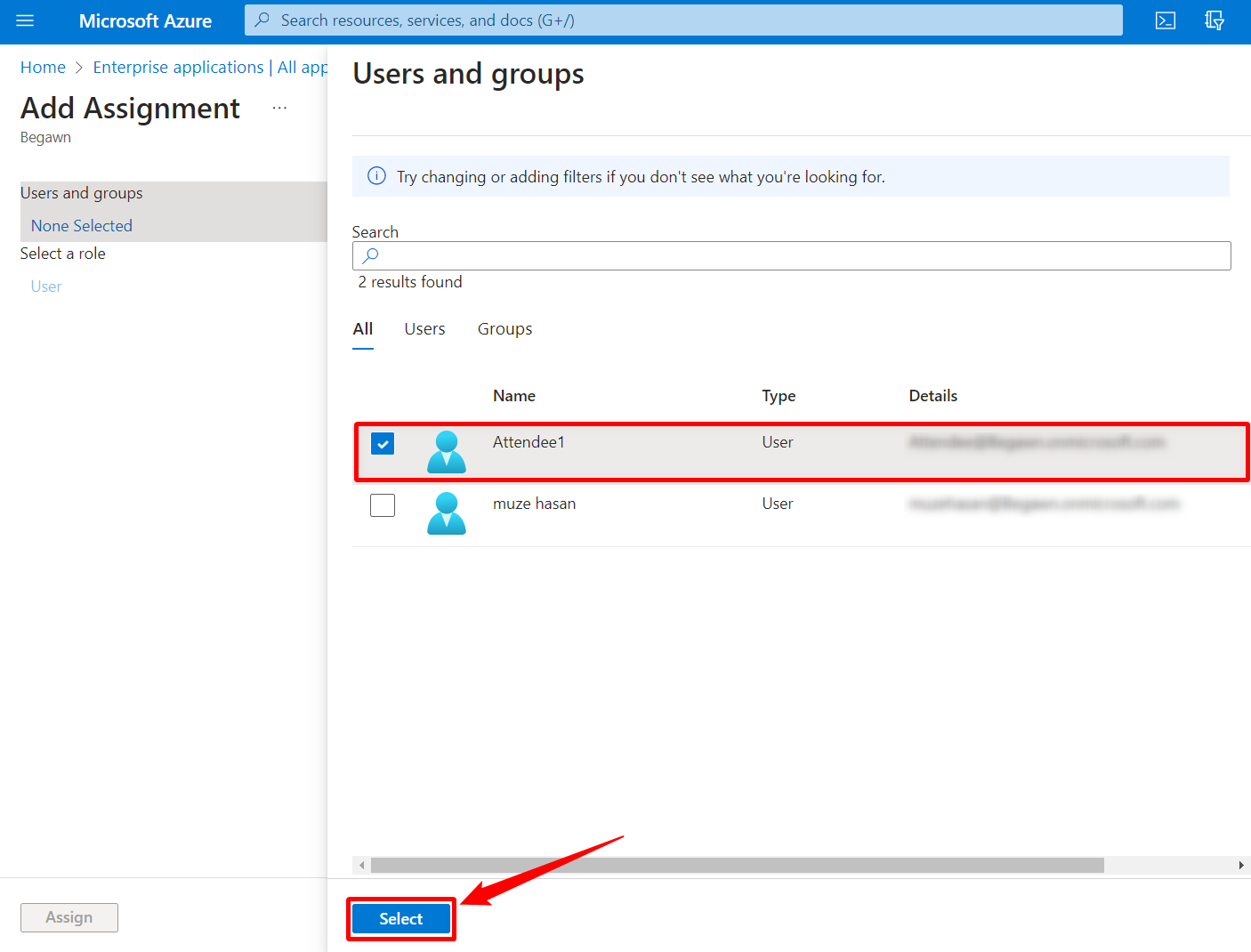
Task: Select the muze hasan name text
Action: click(534, 504)
